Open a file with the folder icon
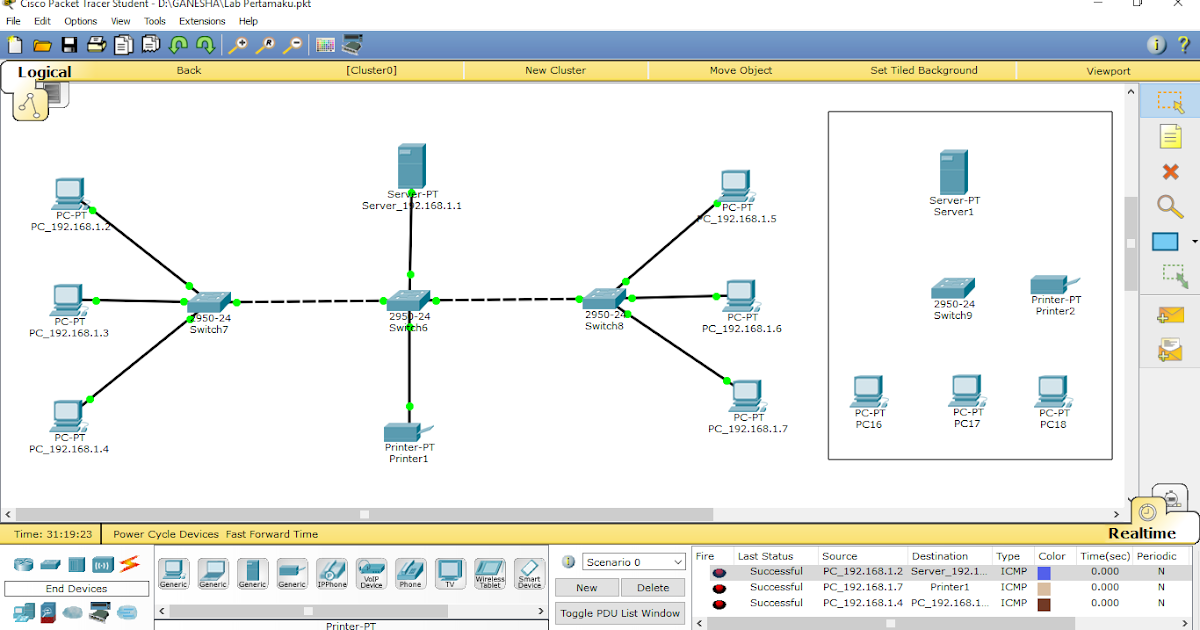The width and height of the screenshot is (1200, 630). tap(42, 44)
